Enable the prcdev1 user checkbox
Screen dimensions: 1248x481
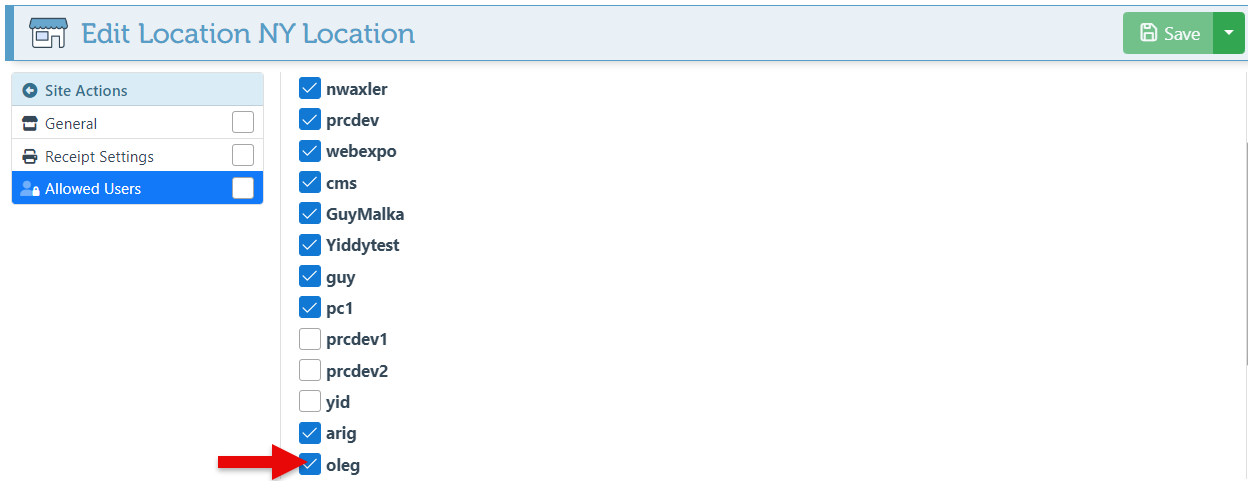(310, 339)
